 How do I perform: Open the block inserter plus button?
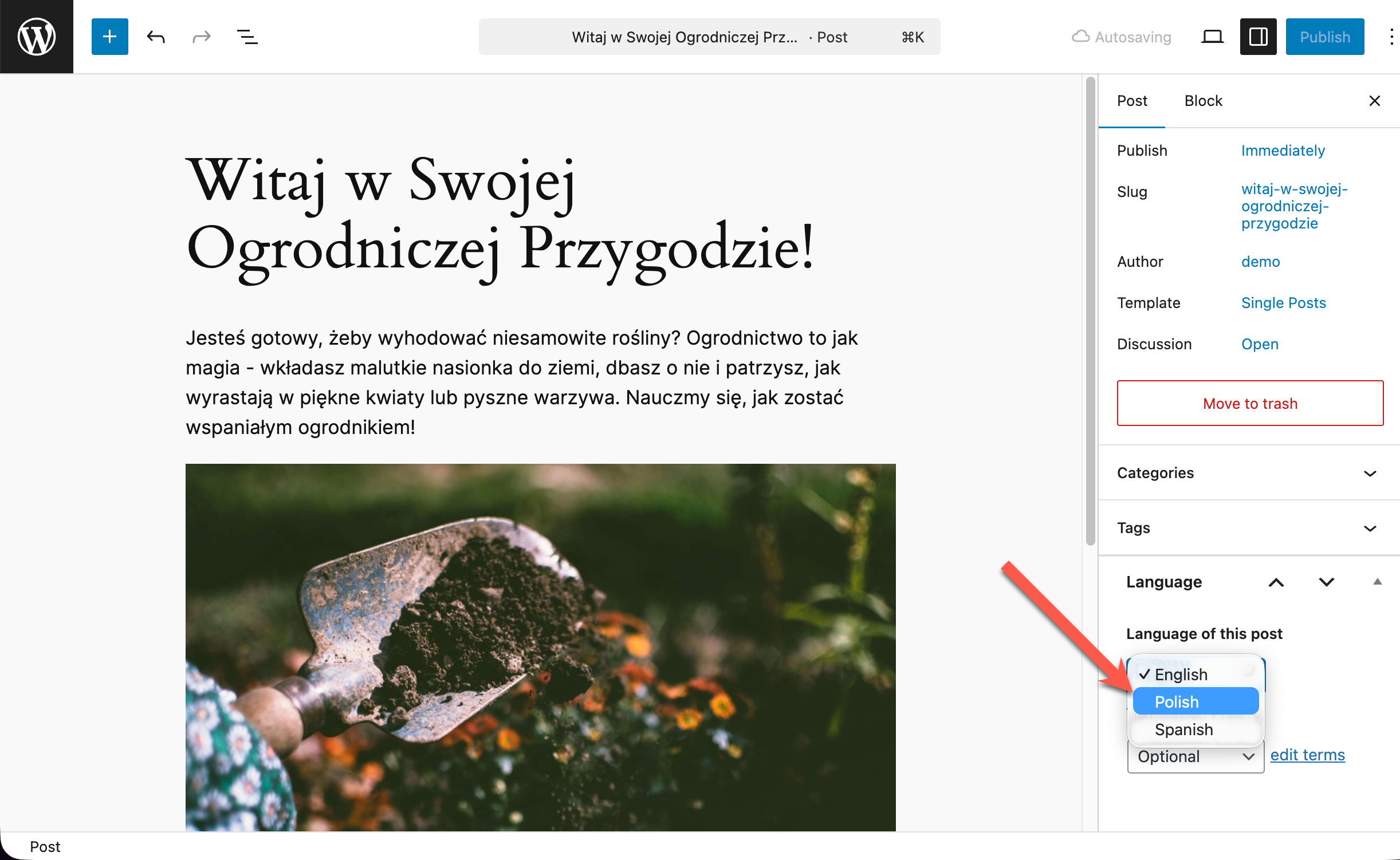pos(109,37)
